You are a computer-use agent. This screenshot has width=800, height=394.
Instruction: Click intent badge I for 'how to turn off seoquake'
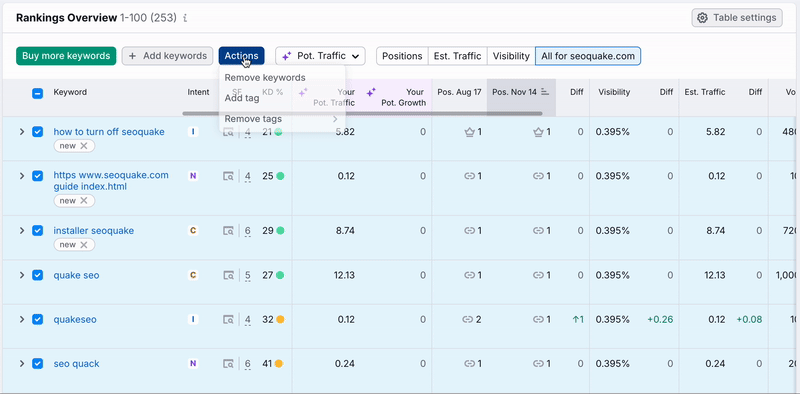[x=193, y=132]
